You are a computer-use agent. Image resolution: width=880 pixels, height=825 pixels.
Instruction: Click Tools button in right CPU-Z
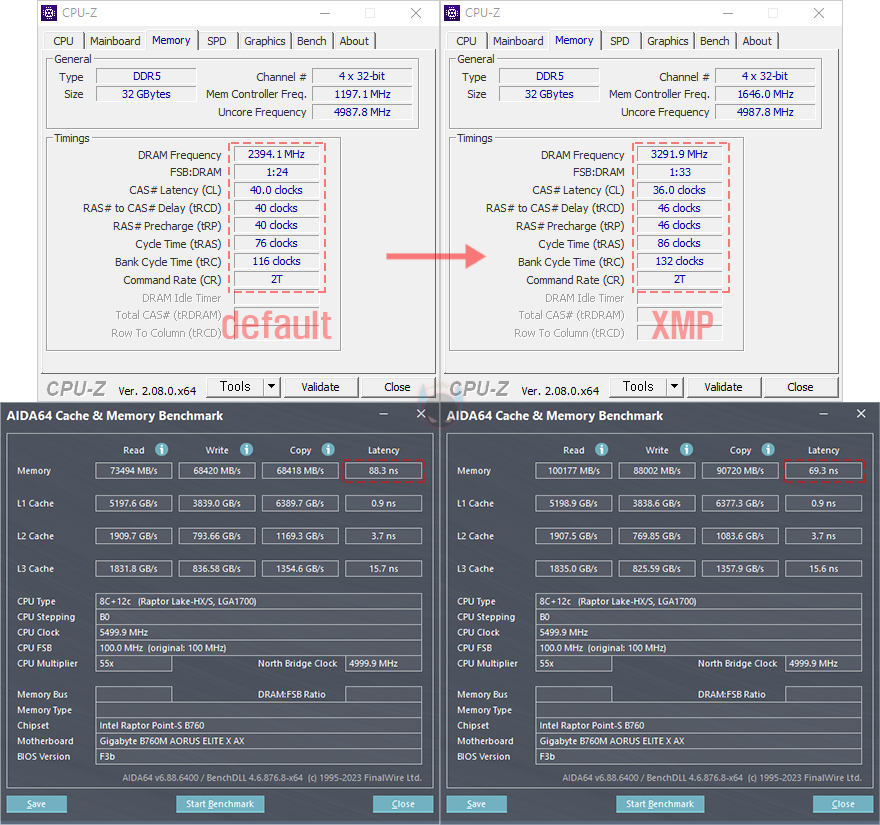coord(638,386)
